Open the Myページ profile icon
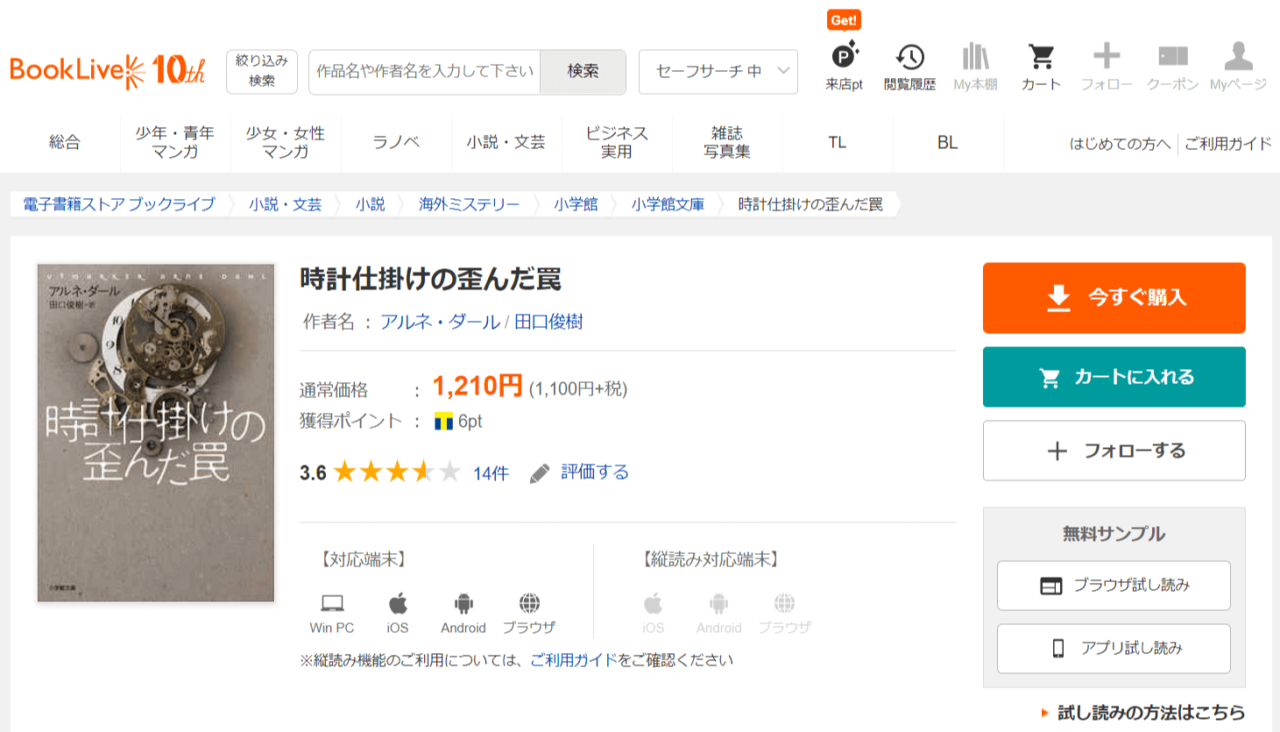This screenshot has height=732, width=1280. click(1238, 57)
